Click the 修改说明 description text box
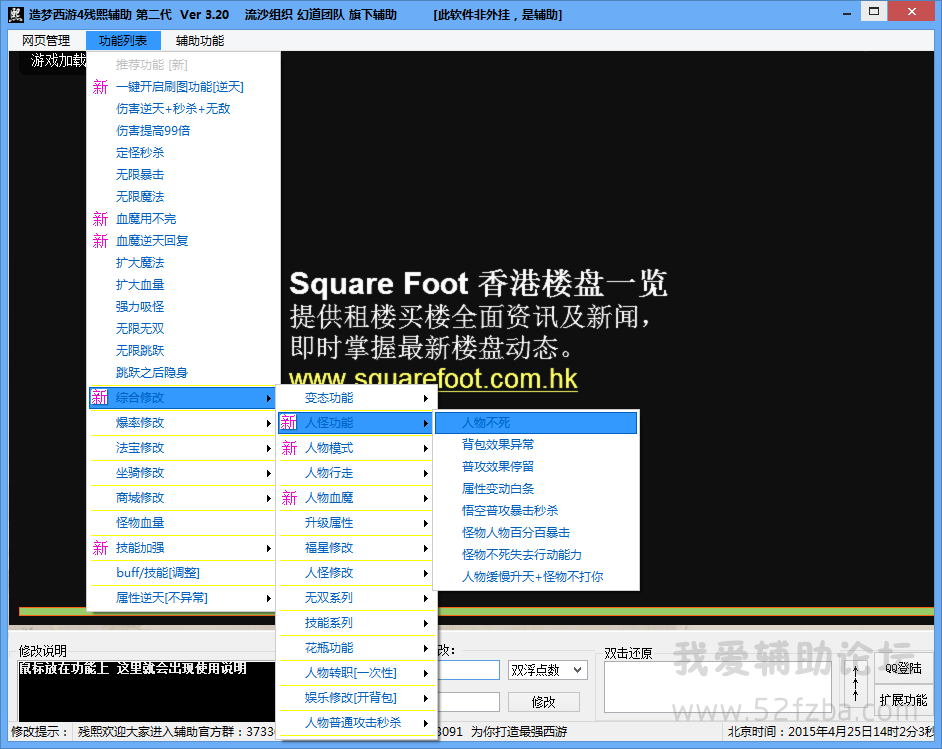942x749 pixels. tap(147, 691)
